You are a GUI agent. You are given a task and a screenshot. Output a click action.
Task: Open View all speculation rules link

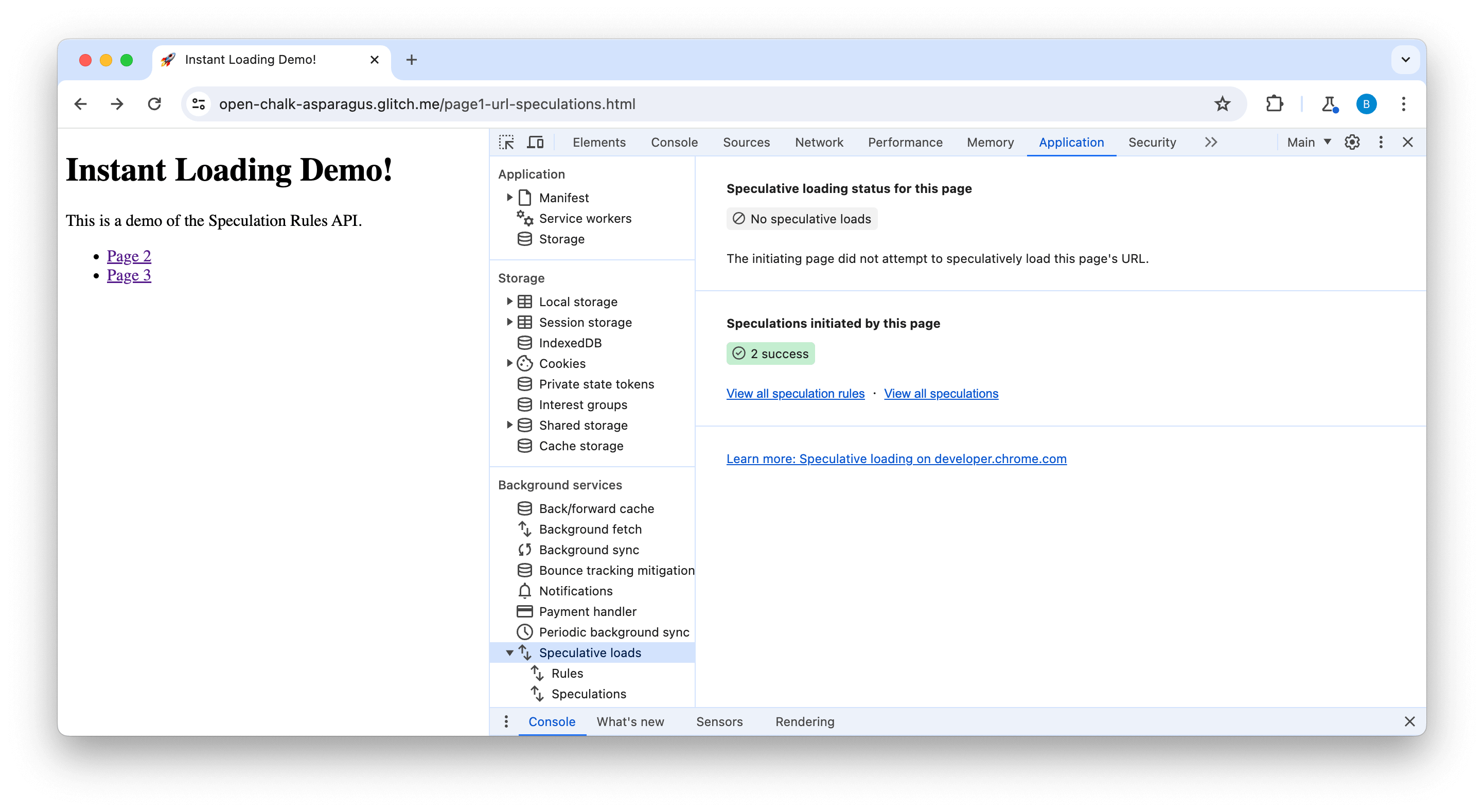coord(796,393)
